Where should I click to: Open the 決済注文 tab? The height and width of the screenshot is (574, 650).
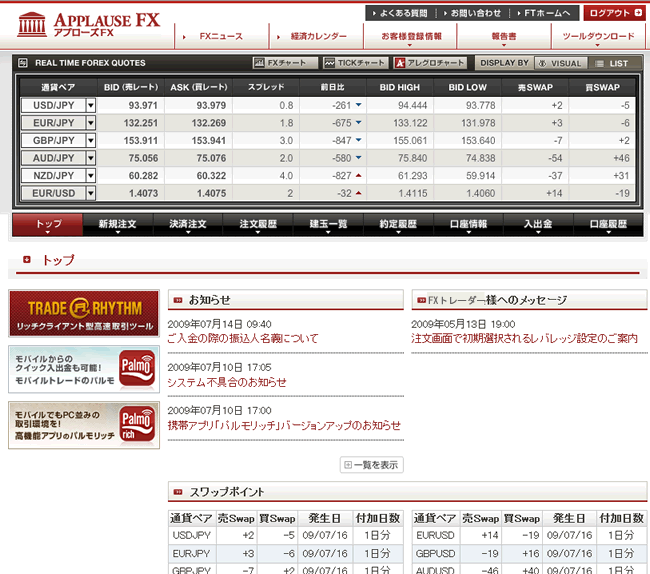188,225
